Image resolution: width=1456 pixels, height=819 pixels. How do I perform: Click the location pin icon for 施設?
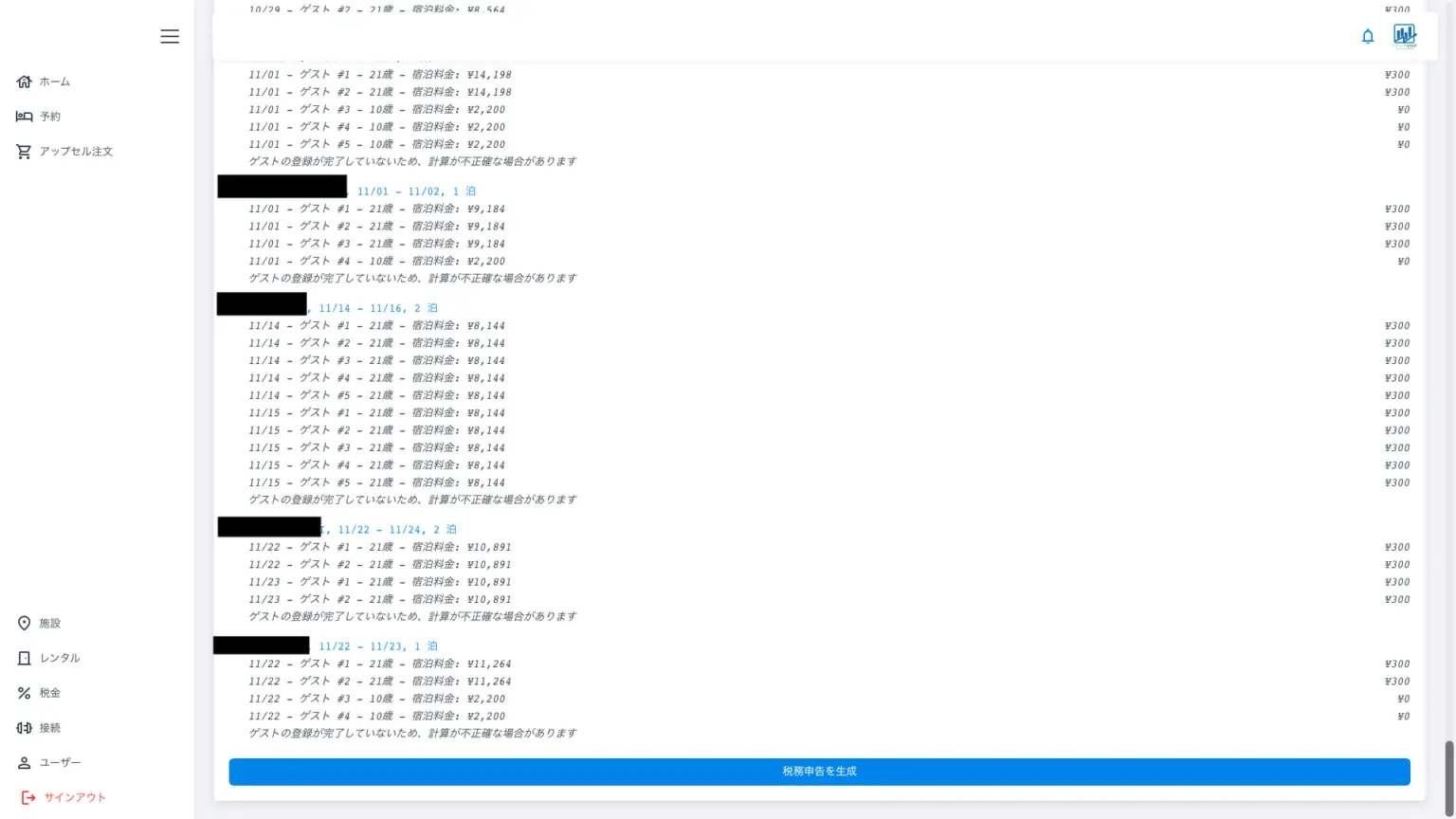tap(25, 623)
